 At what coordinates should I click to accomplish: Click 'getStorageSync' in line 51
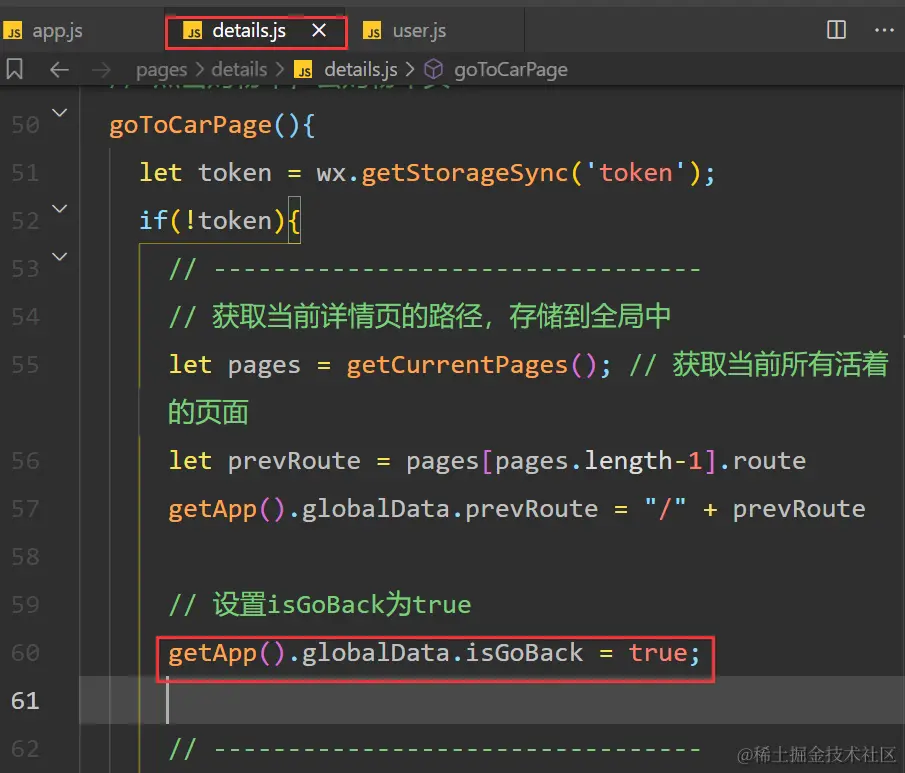[x=465, y=173]
